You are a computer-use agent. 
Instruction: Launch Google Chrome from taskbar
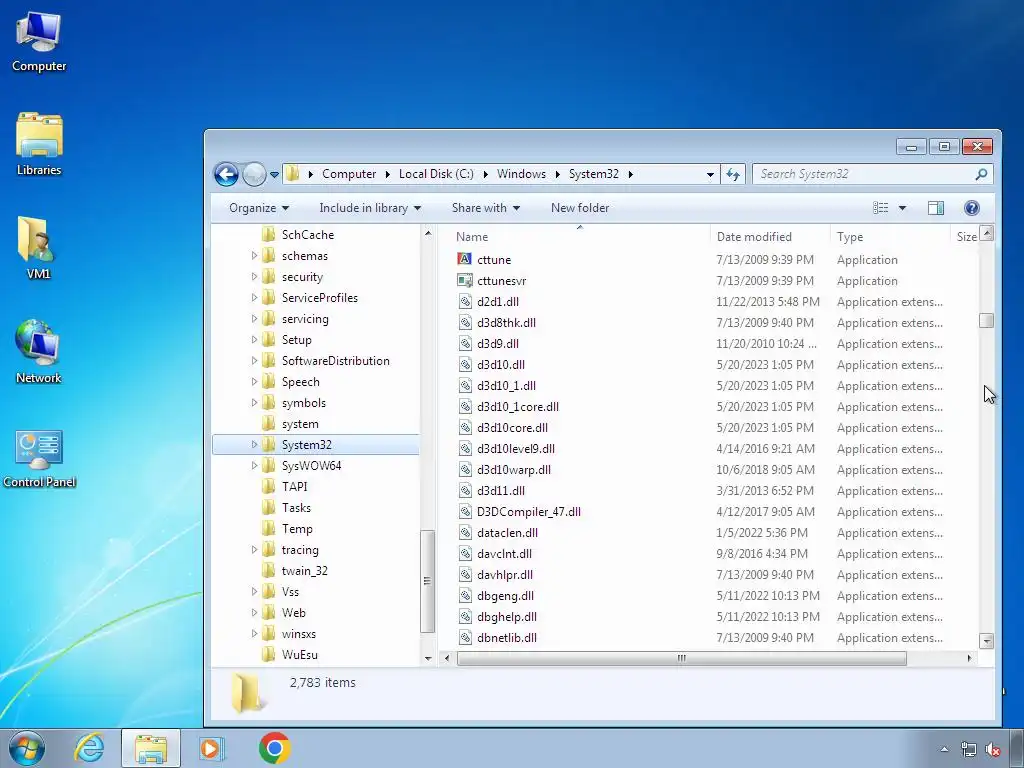coord(274,748)
